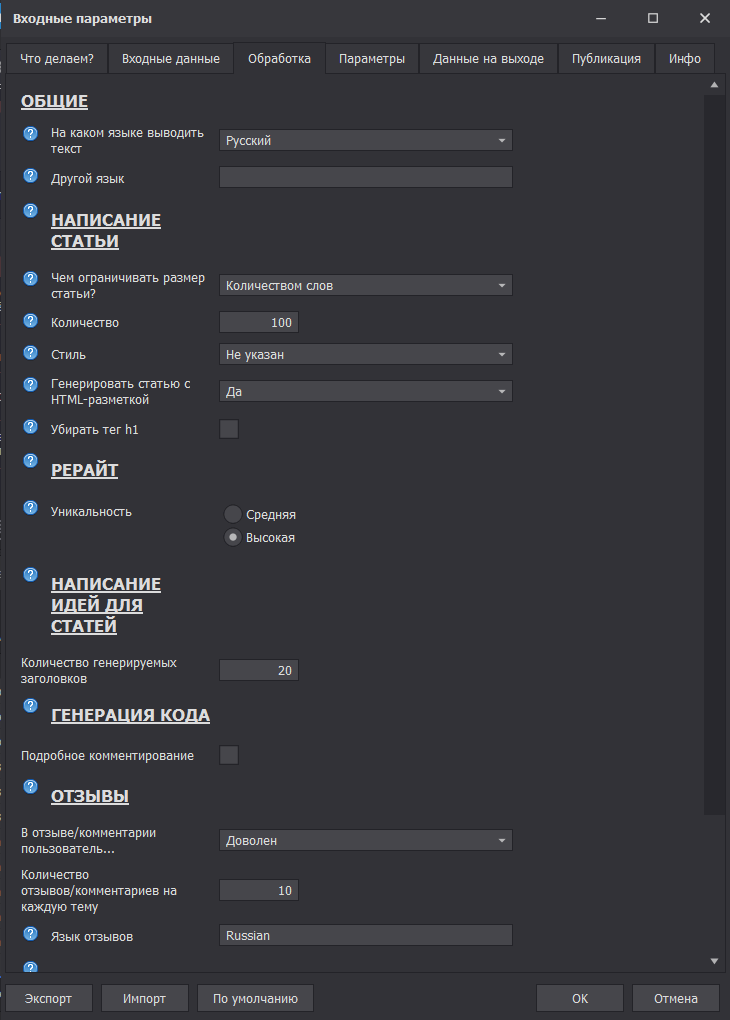
Task: Minimize the Входные параметры window
Action: (x=601, y=18)
